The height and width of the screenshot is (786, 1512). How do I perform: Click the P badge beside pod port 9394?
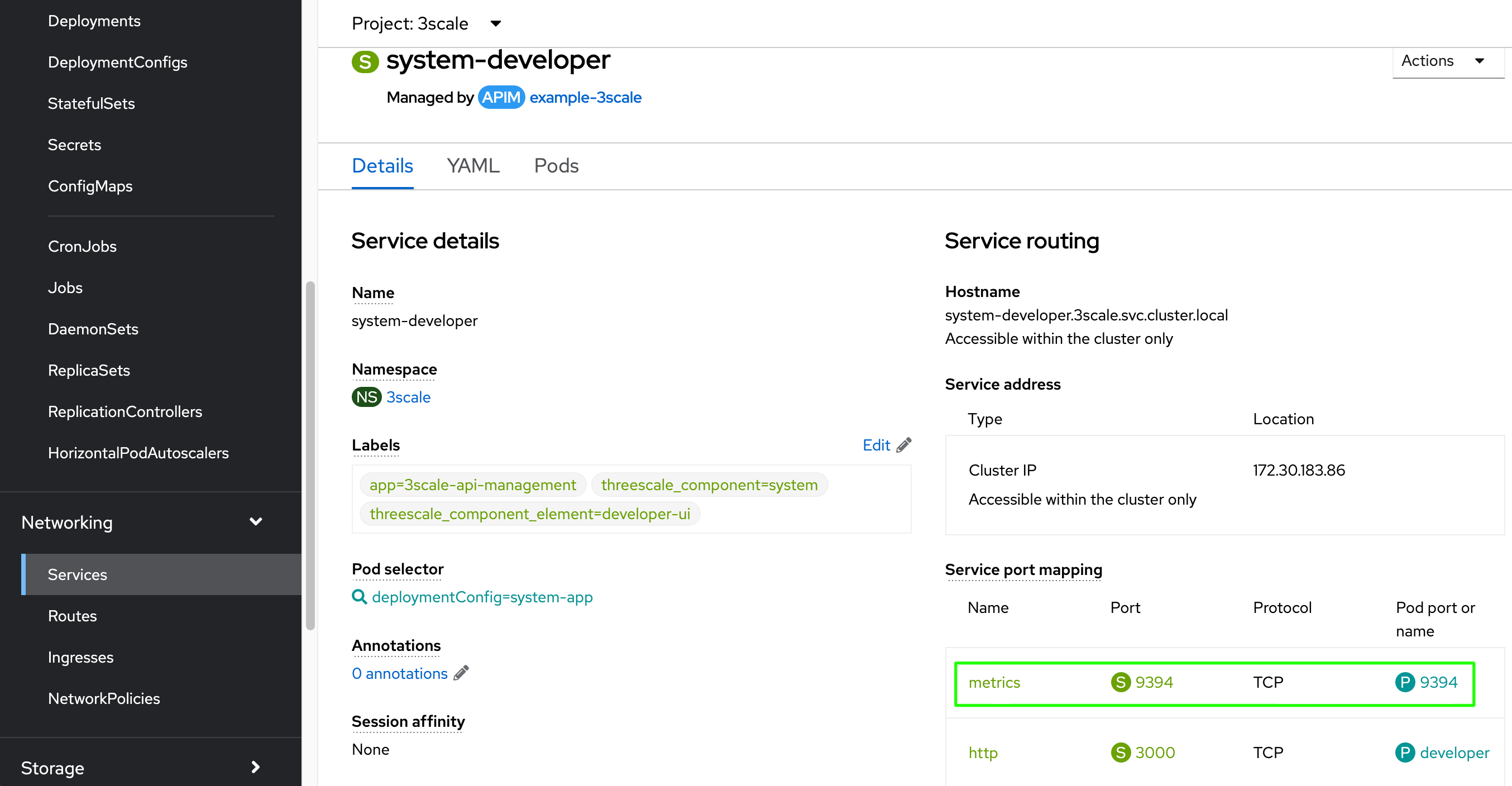click(1405, 682)
